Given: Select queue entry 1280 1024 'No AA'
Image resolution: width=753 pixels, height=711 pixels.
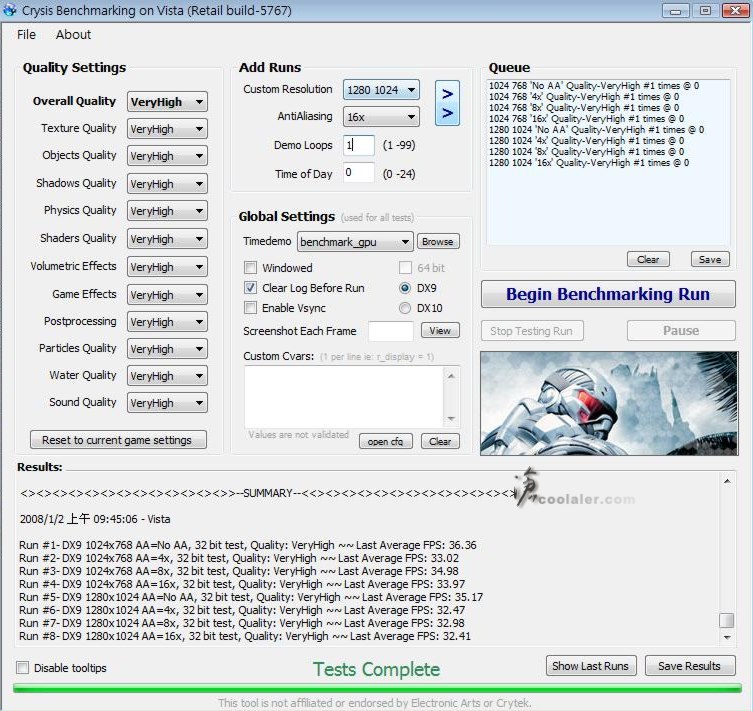Looking at the screenshot, I should [596, 130].
